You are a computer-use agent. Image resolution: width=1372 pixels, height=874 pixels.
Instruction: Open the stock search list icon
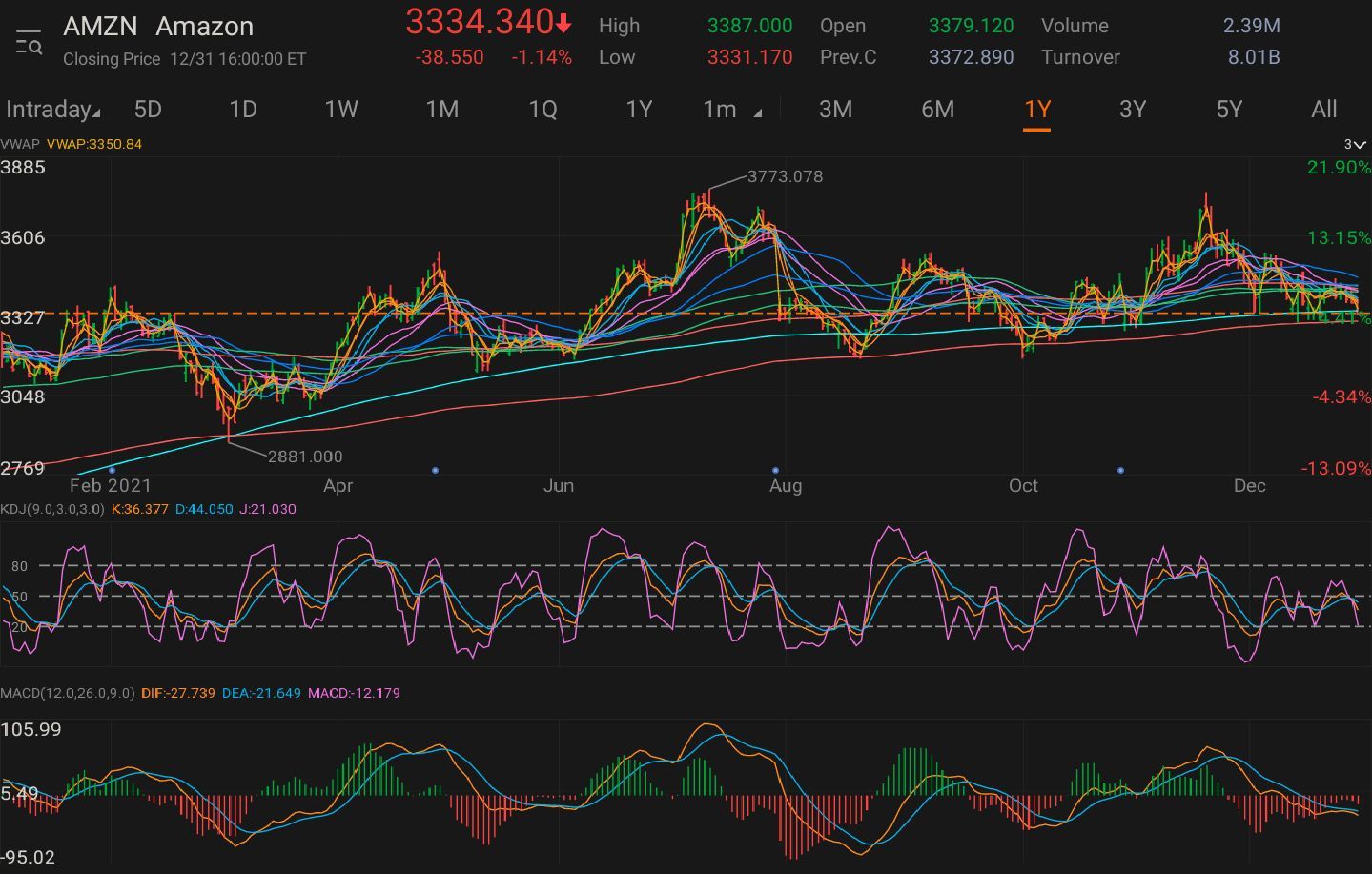coord(29,43)
